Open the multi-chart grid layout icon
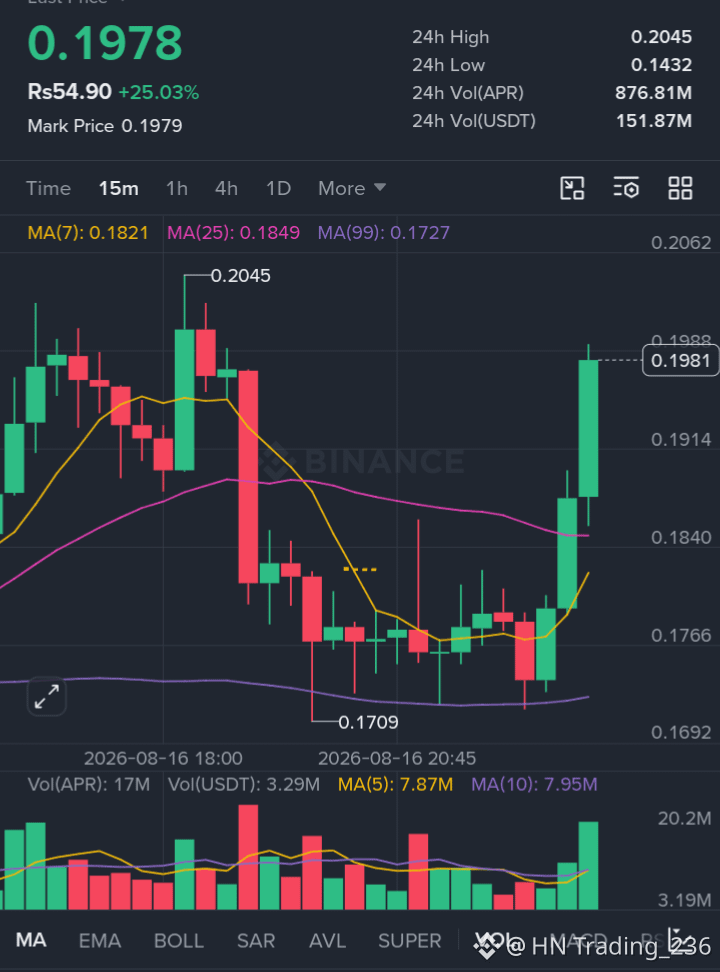 click(x=680, y=188)
